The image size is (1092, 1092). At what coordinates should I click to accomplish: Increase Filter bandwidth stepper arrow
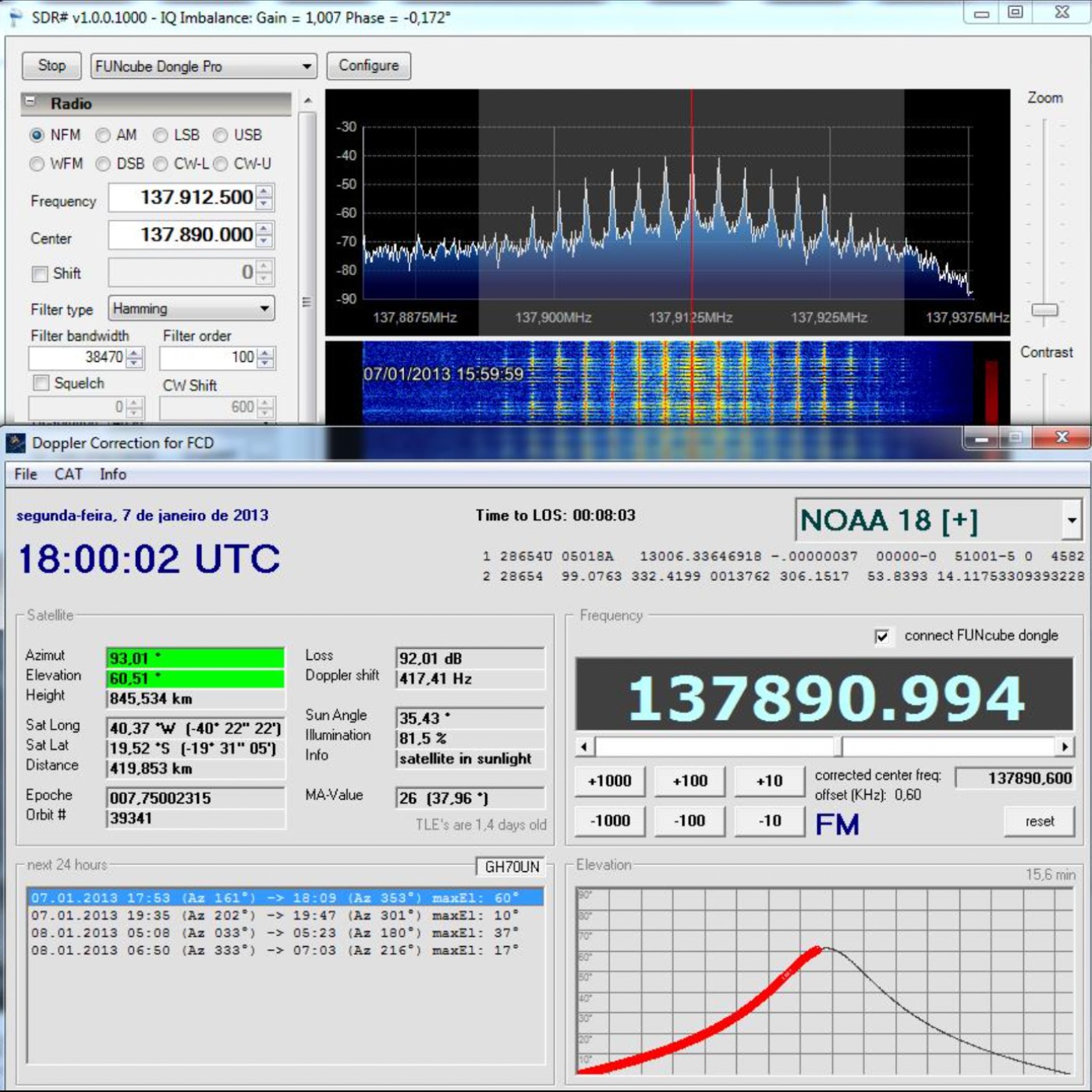135,353
